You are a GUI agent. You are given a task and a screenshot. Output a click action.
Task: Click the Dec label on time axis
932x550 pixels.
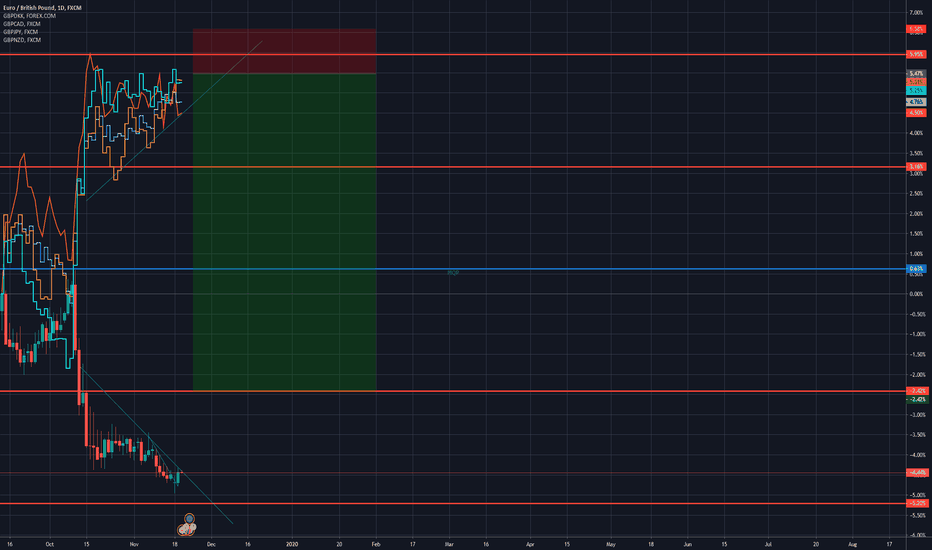[x=210, y=543]
